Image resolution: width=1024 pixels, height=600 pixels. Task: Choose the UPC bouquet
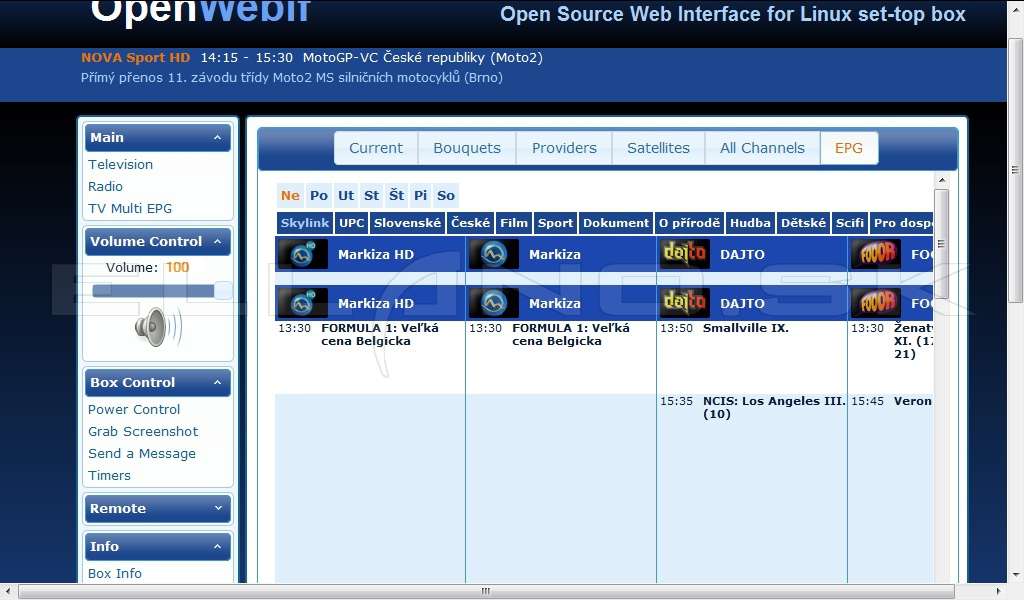point(351,223)
